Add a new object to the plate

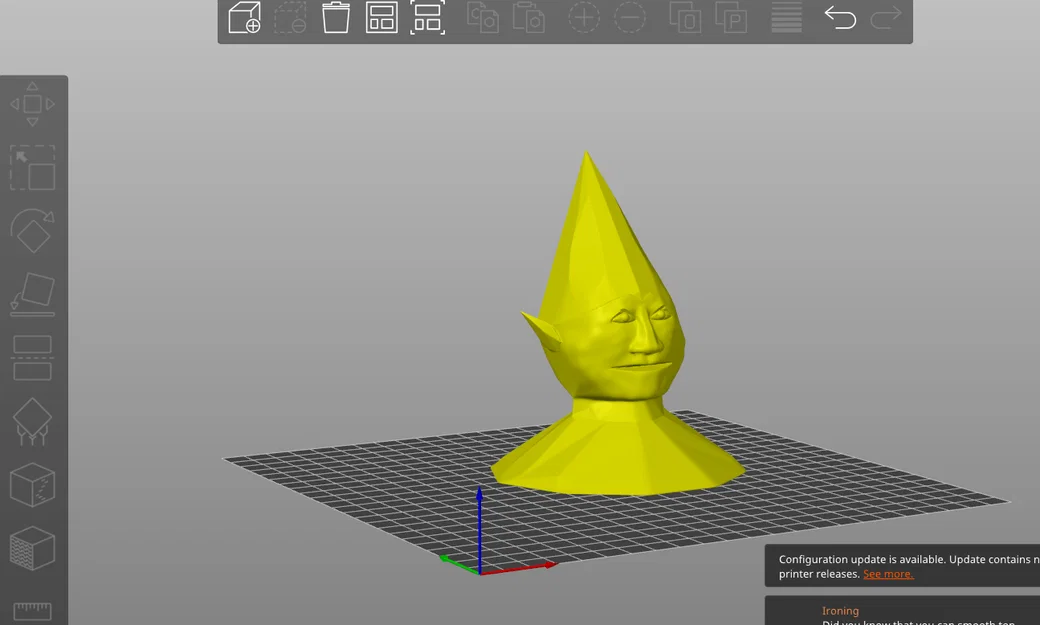(x=244, y=17)
